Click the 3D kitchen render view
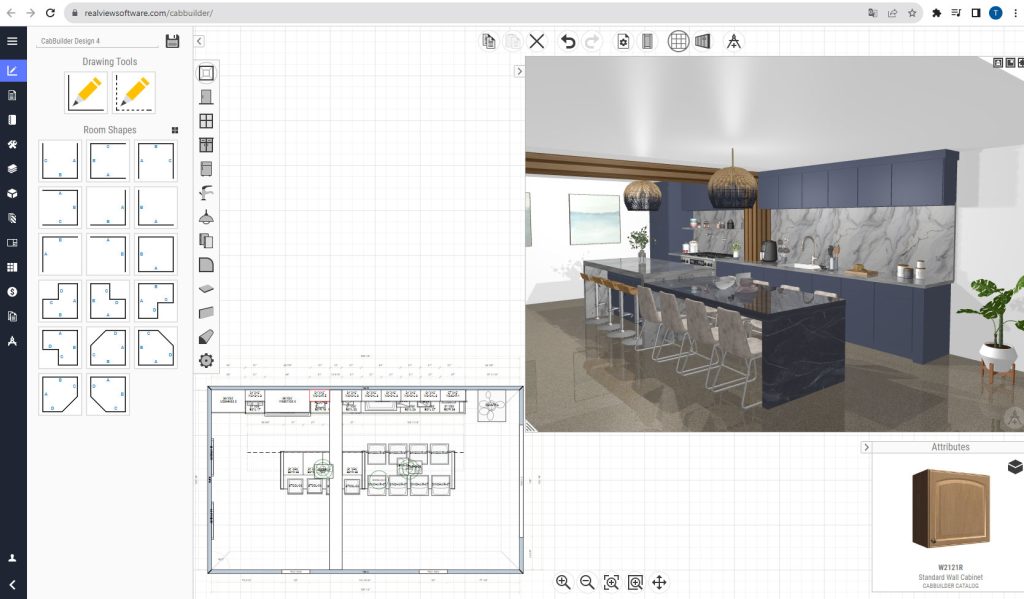This screenshot has width=1024, height=599. point(775,244)
